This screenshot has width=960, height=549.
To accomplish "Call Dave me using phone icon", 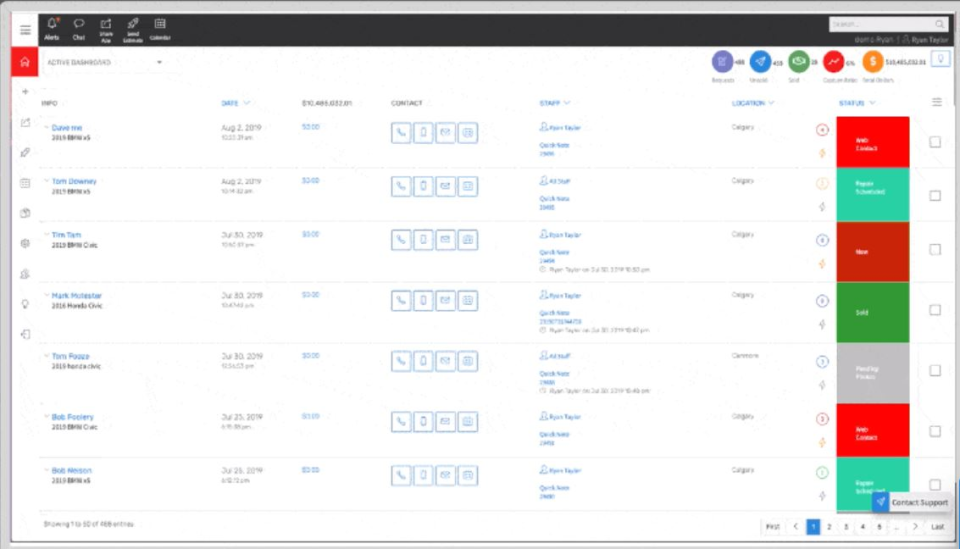I will click(x=401, y=133).
